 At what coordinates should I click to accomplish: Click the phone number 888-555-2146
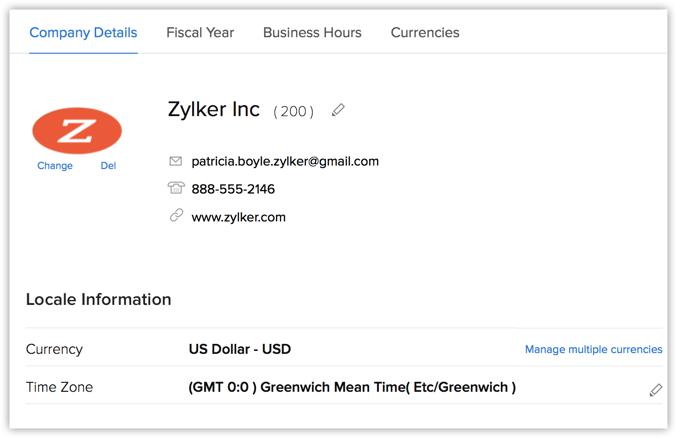(x=233, y=189)
